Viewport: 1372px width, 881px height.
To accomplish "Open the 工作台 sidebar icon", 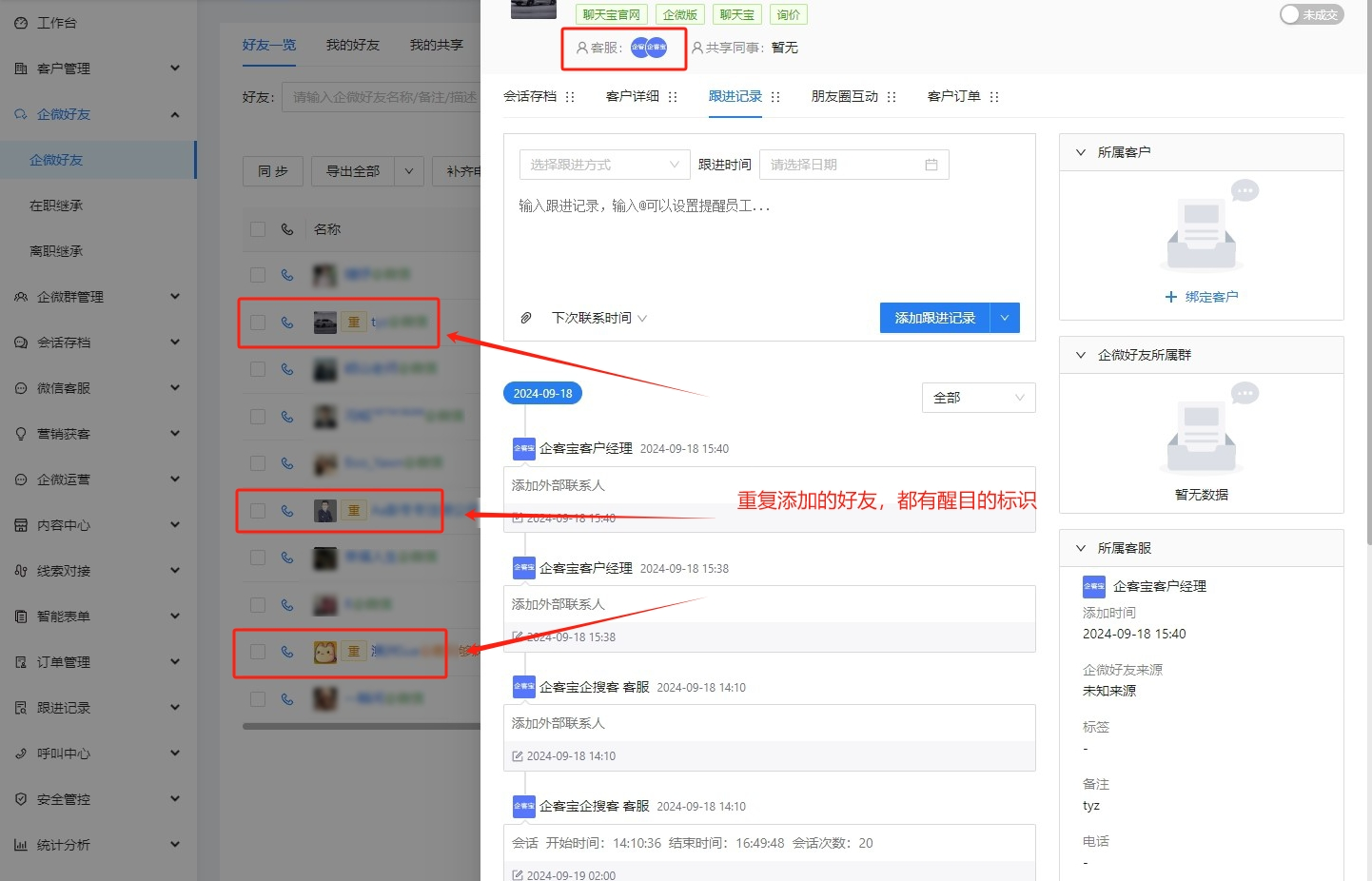I will coord(21,23).
